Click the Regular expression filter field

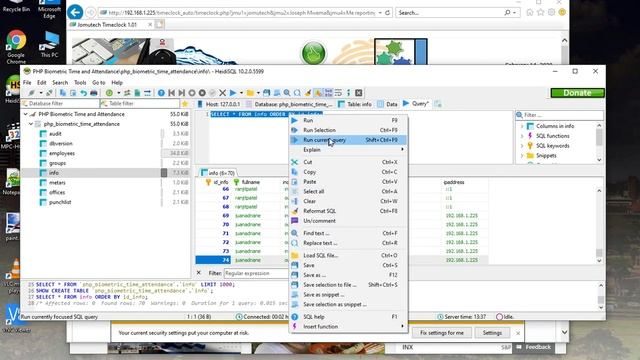(256, 273)
